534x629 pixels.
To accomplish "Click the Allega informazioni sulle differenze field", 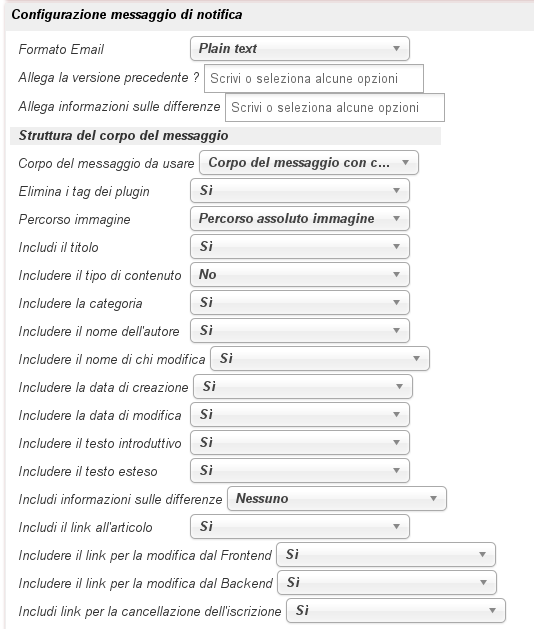I will point(335,108).
